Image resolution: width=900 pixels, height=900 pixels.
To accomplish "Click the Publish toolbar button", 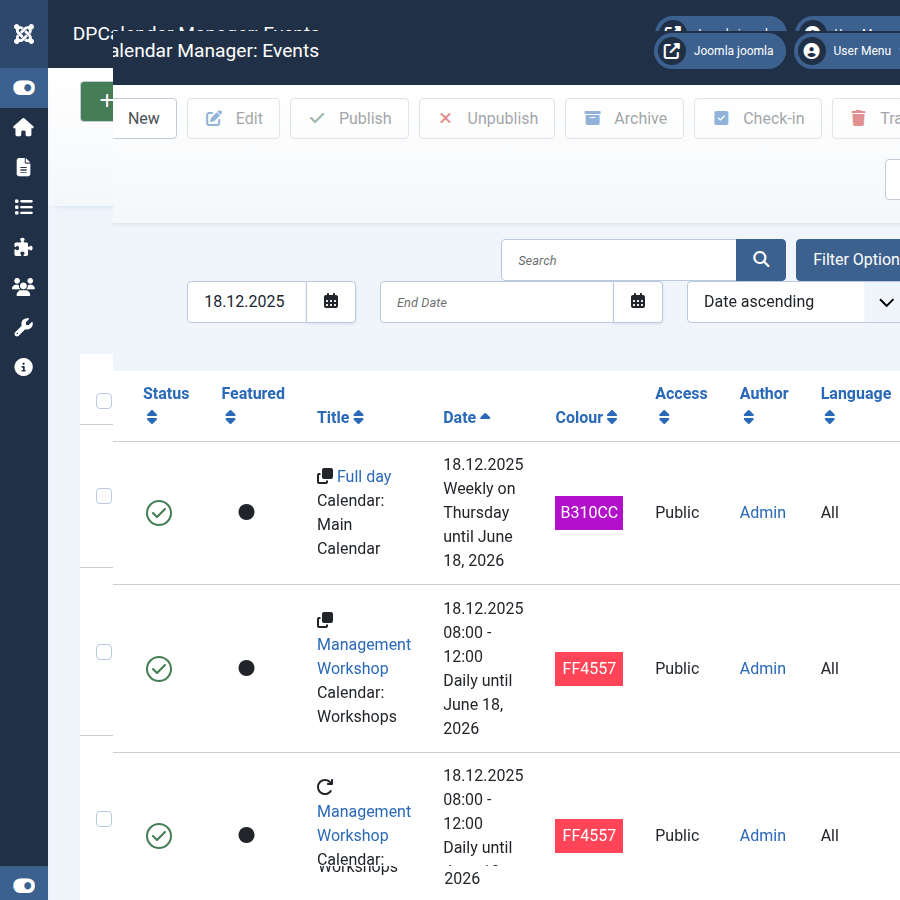I will [x=350, y=118].
